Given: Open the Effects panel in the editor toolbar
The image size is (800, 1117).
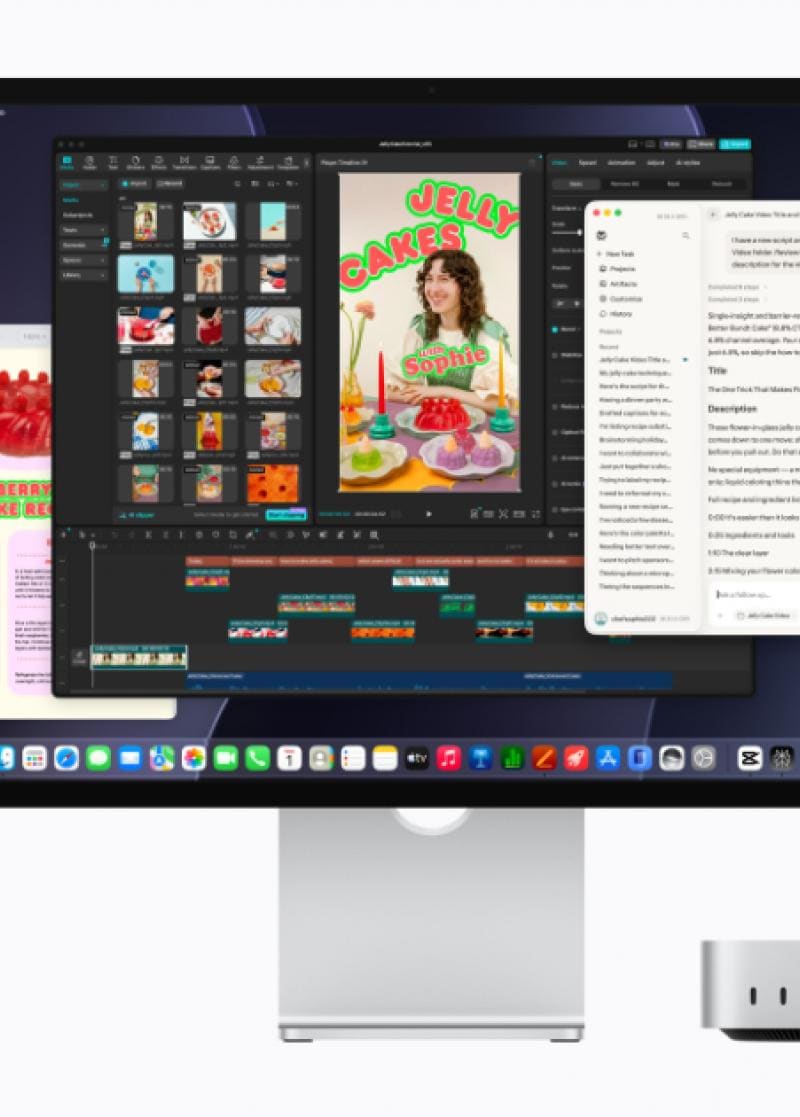Looking at the screenshot, I should pos(158,163).
